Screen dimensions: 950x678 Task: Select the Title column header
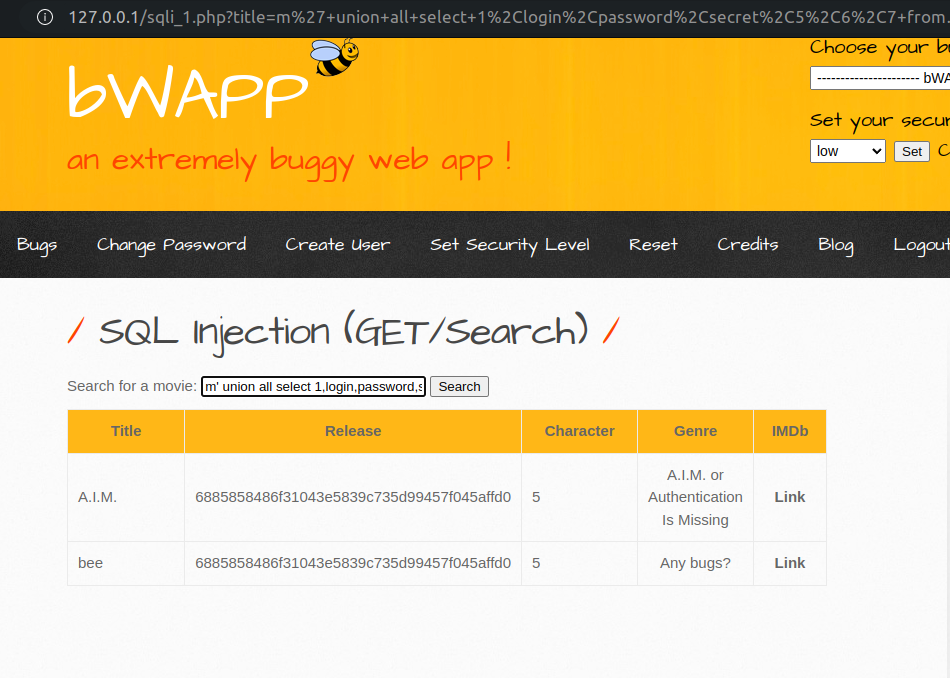tap(126, 431)
